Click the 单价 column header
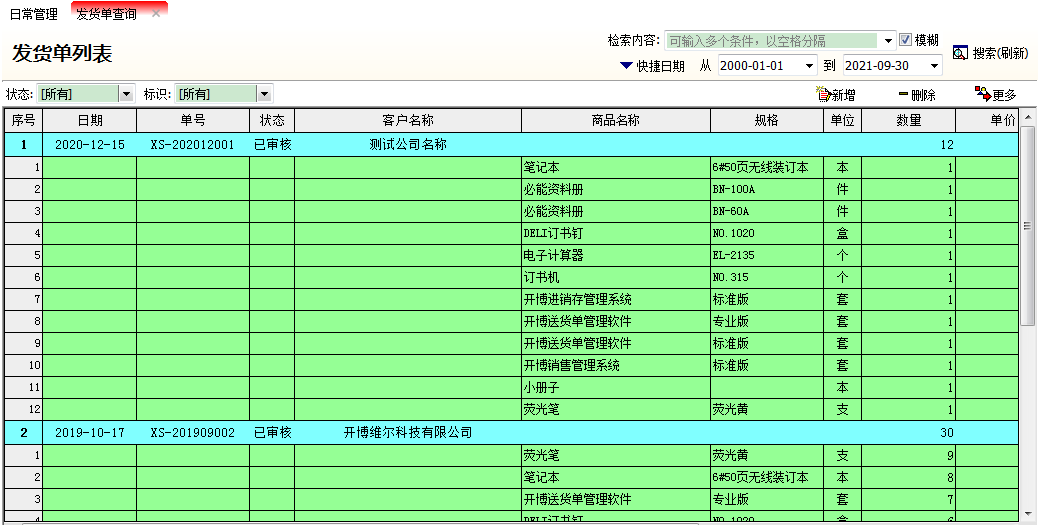The height and width of the screenshot is (525, 1040). pyautogui.click(x=987, y=120)
